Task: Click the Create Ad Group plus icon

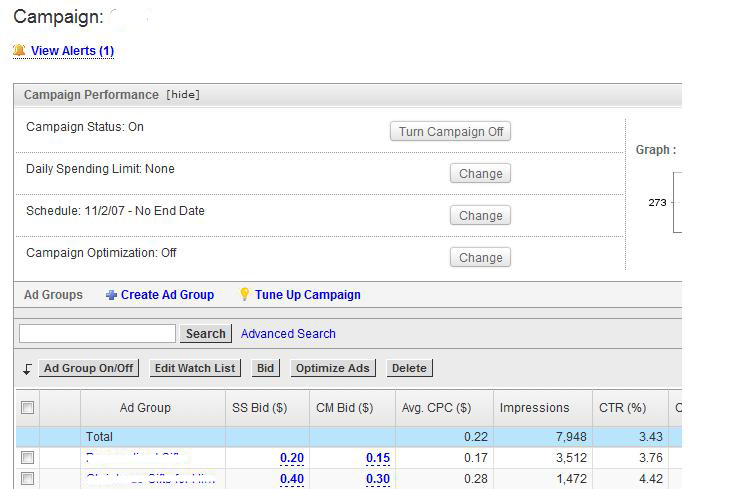Action: (111, 295)
